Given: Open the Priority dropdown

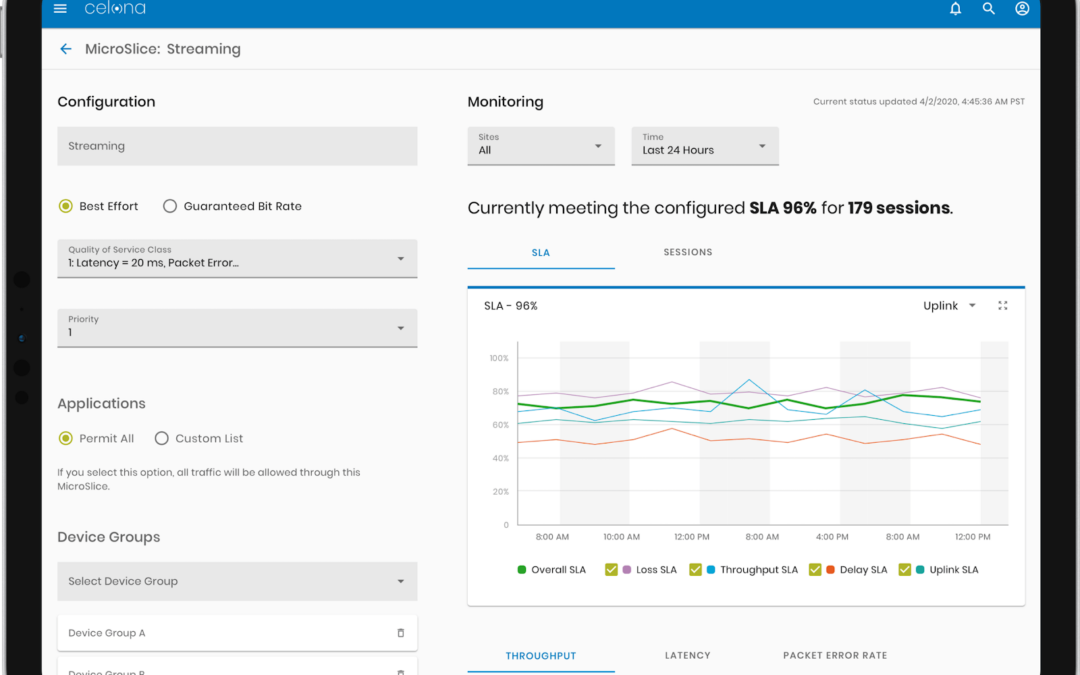Looking at the screenshot, I should point(237,328).
